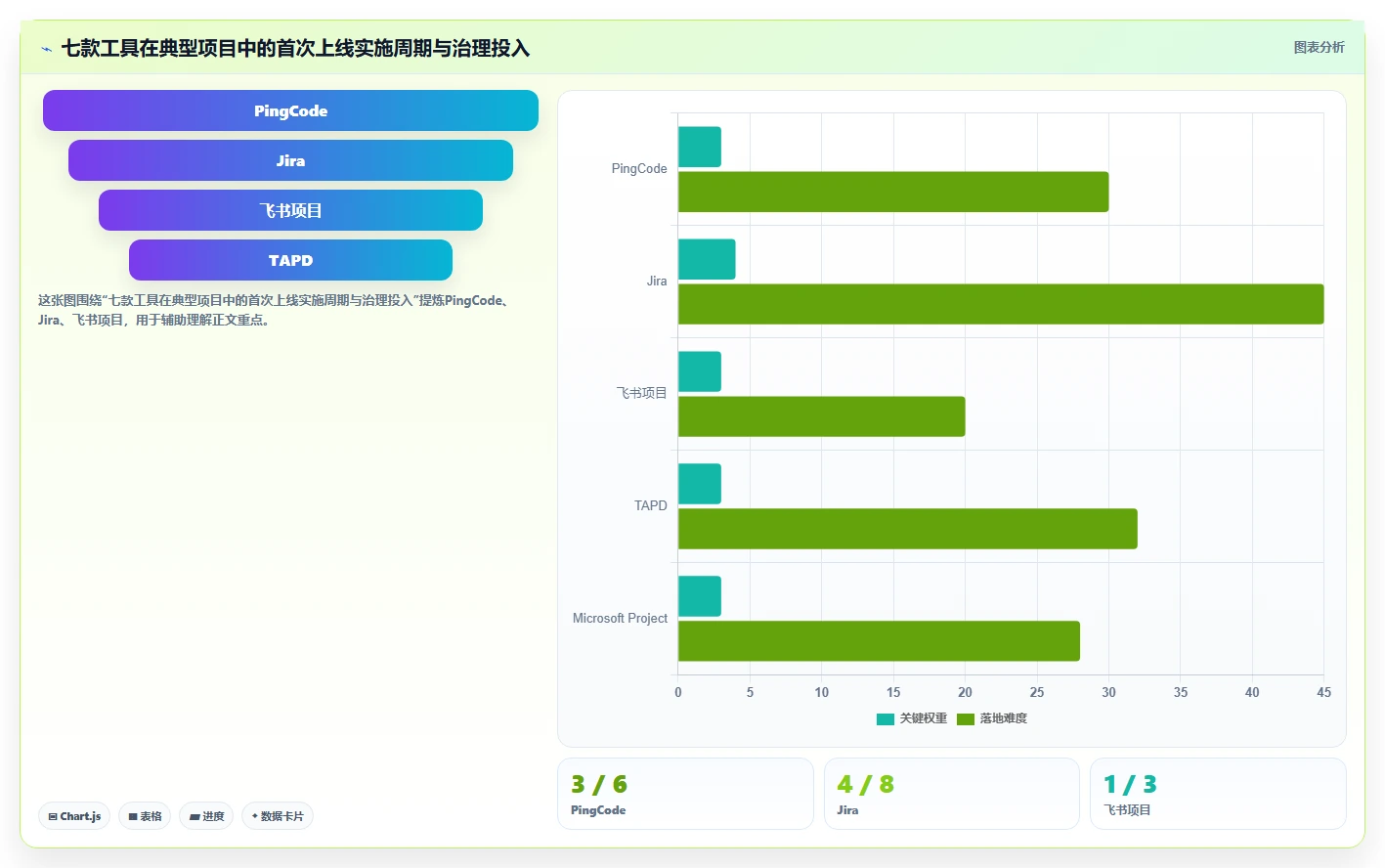This screenshot has width=1385, height=868.
Task: Click the PingCode funnel bar
Action: 290,110
